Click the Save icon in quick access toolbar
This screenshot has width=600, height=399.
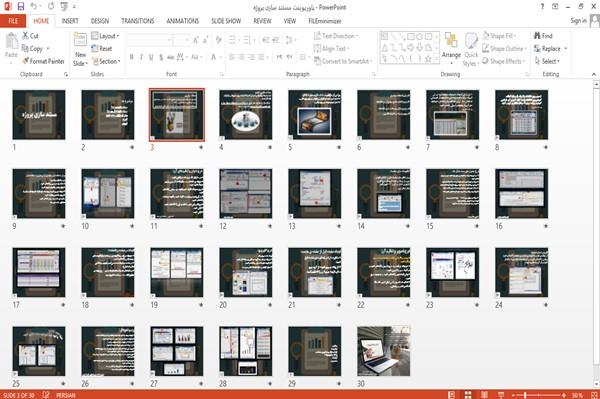21,6
